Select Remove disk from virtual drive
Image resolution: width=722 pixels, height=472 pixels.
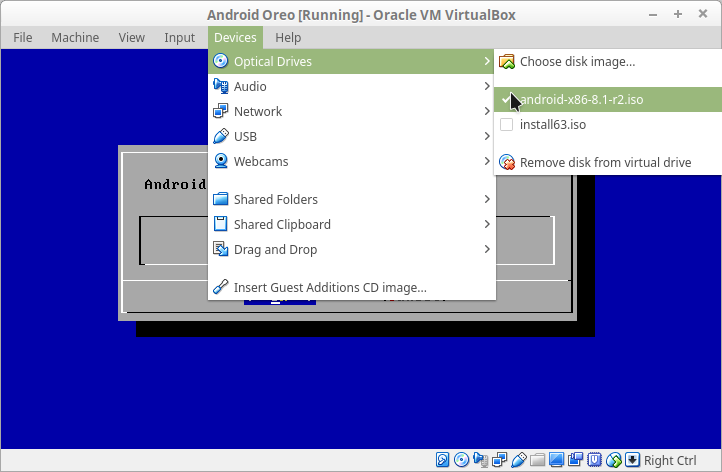(x=608, y=162)
